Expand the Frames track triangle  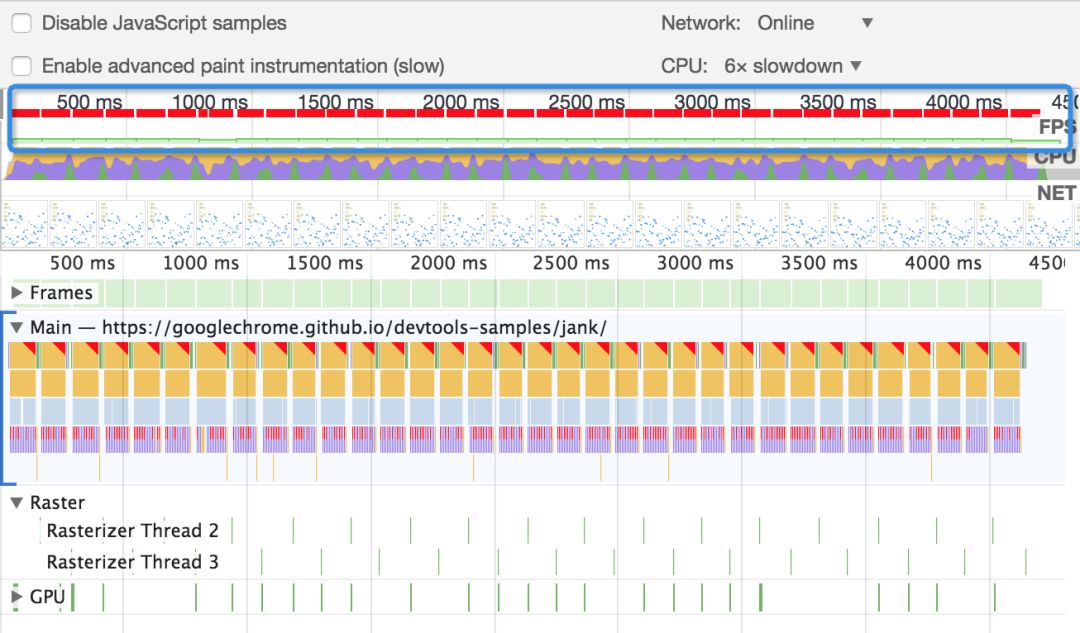[x=17, y=293]
